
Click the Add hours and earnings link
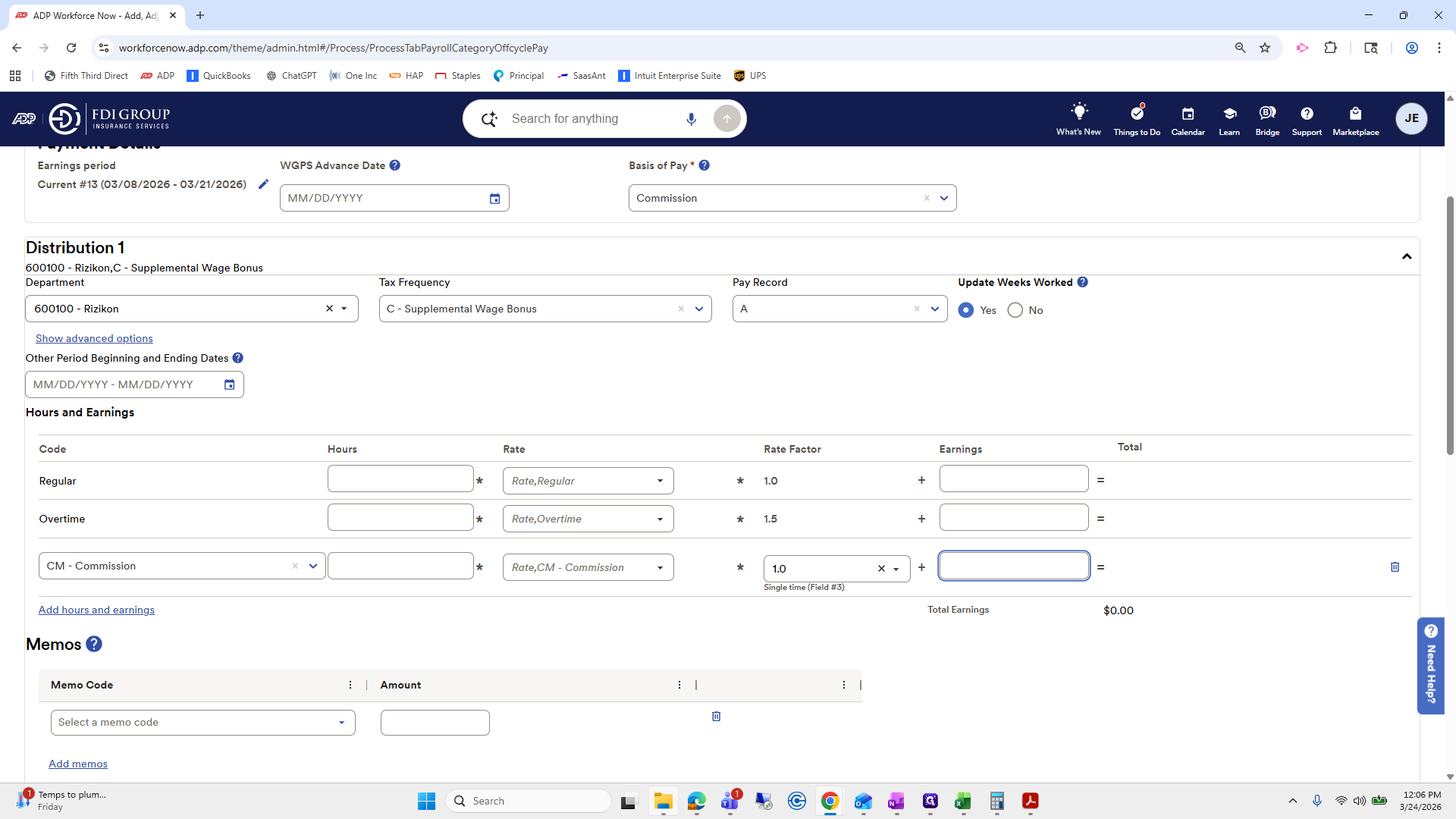(x=96, y=610)
